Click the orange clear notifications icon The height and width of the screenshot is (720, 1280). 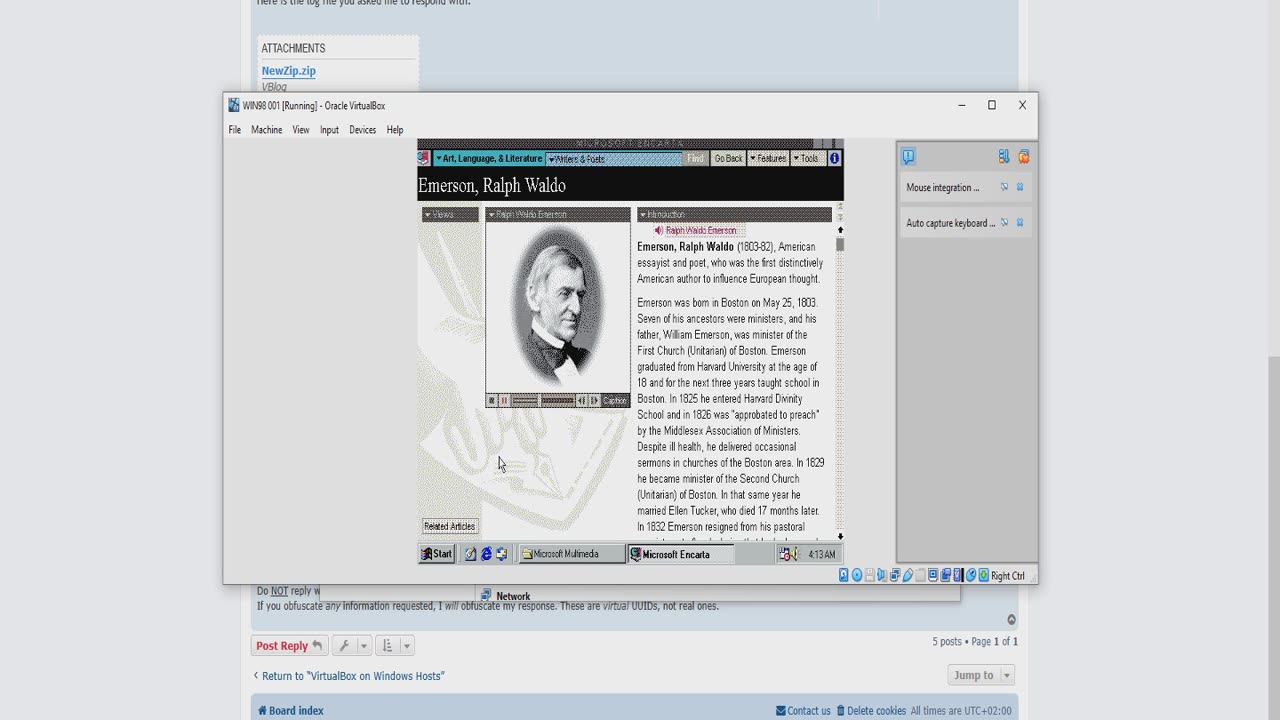(x=1023, y=157)
